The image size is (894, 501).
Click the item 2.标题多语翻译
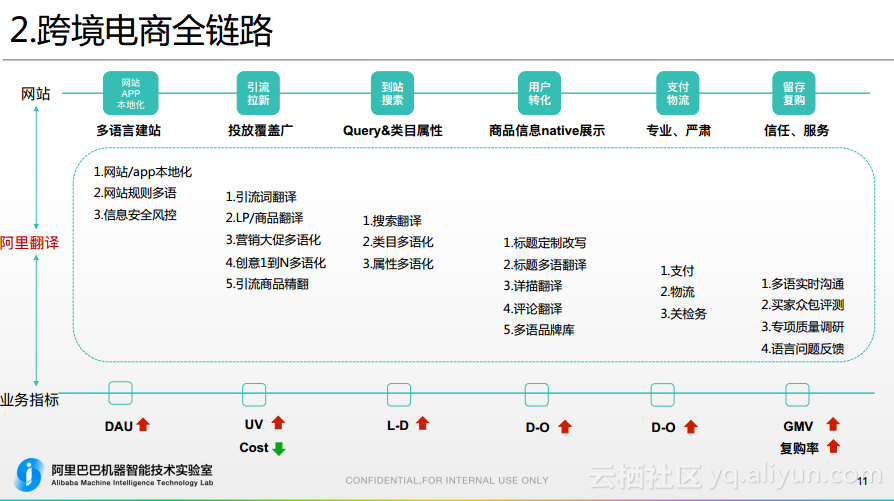[x=545, y=264]
